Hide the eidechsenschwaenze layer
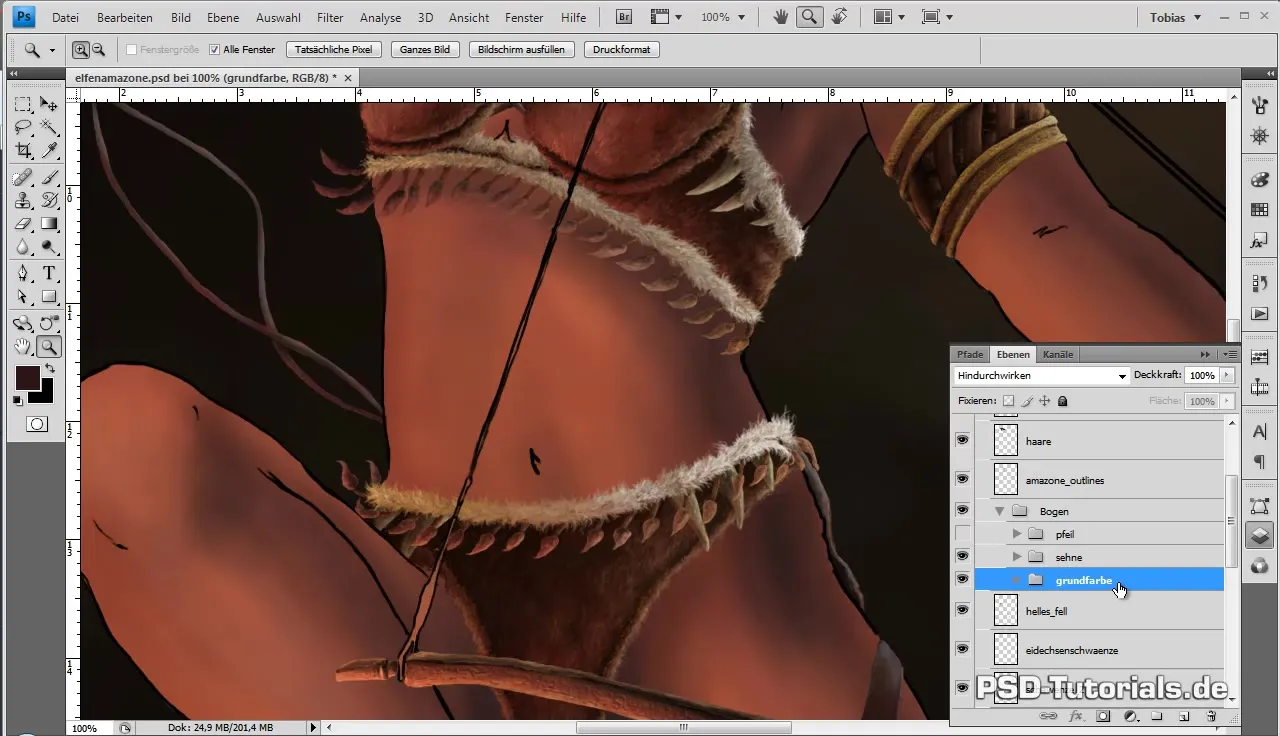Image resolution: width=1280 pixels, height=736 pixels. pos(963,649)
